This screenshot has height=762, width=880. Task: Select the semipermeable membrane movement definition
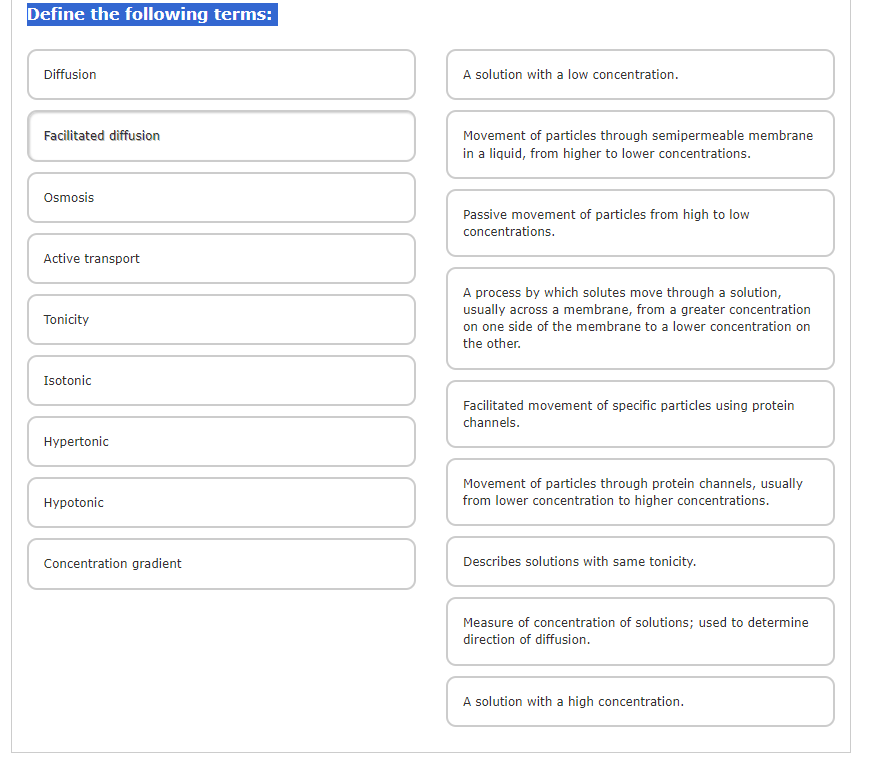pos(640,145)
